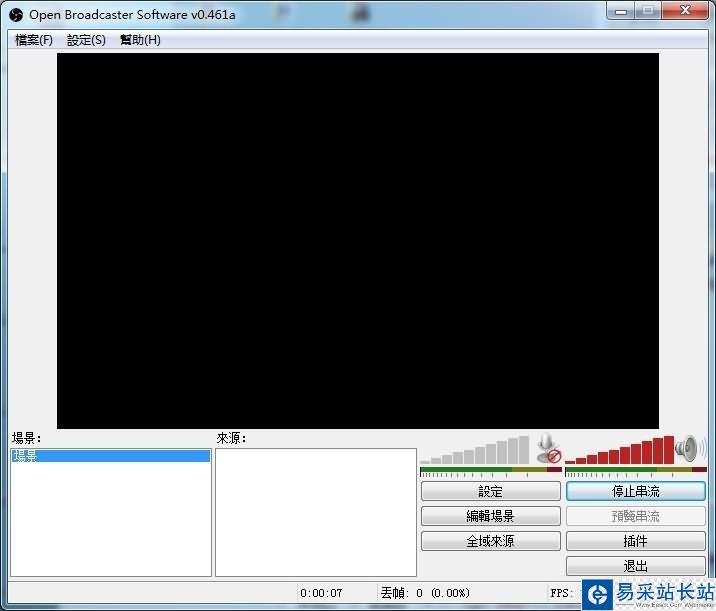The image size is (716, 611).
Task: Click the 丟幀 dropped frames status
Action: tap(425, 593)
